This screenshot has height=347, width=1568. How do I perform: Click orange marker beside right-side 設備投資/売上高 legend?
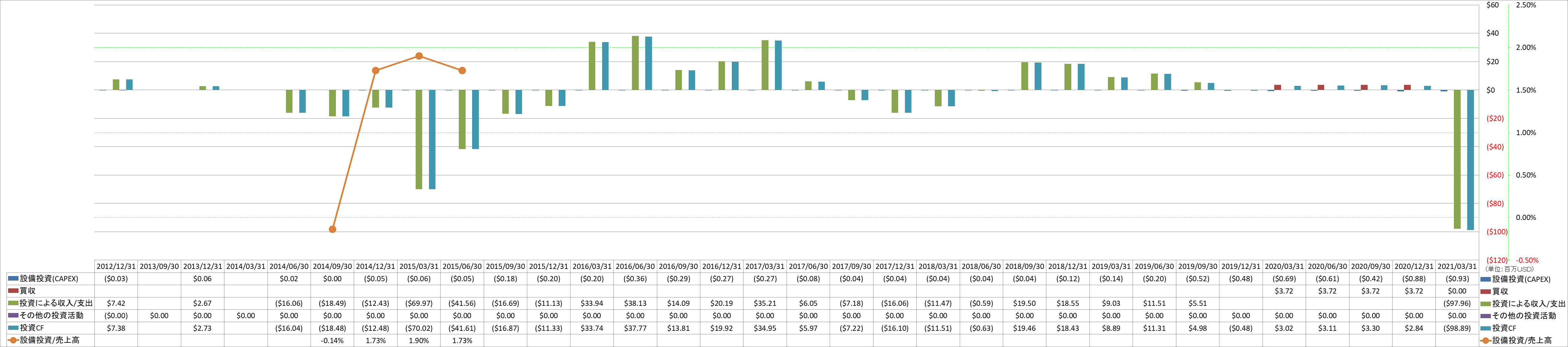coord(1486,340)
